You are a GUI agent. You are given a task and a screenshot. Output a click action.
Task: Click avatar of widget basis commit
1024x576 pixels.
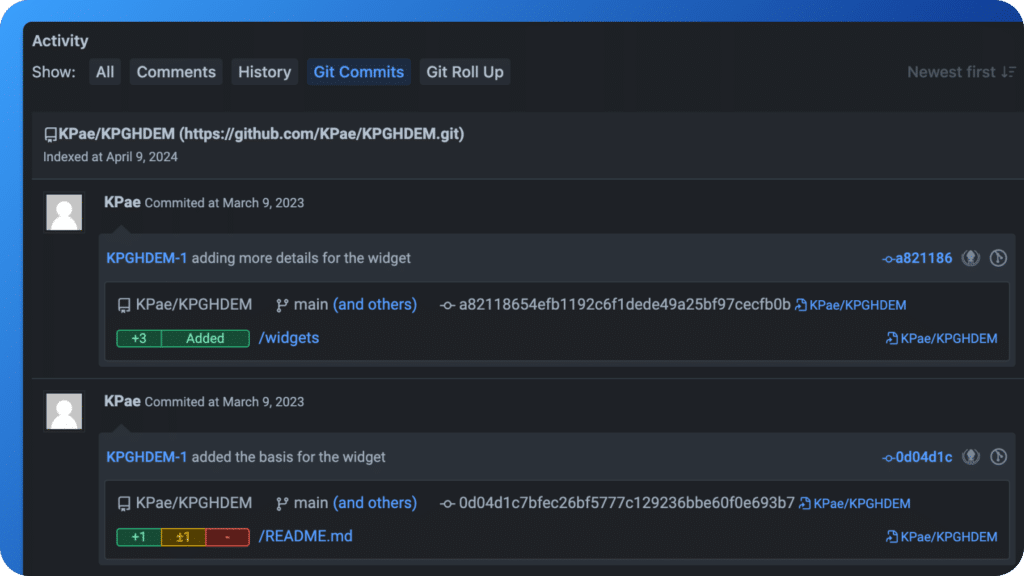(64, 411)
